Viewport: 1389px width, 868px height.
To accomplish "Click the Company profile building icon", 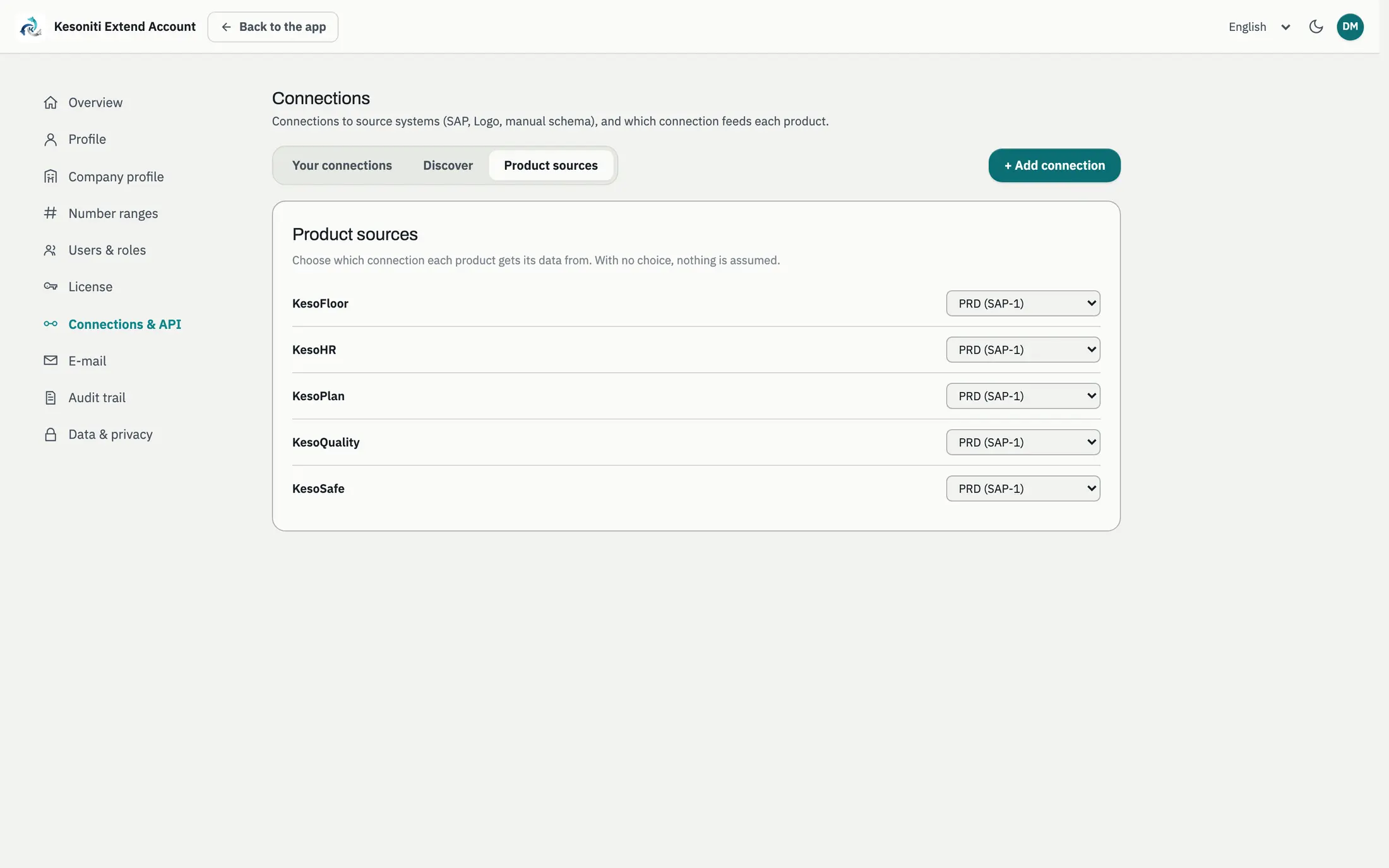I will coord(51,177).
